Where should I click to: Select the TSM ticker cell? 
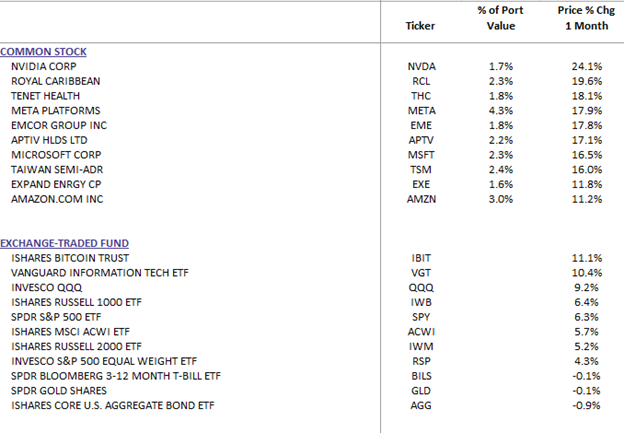(421, 170)
